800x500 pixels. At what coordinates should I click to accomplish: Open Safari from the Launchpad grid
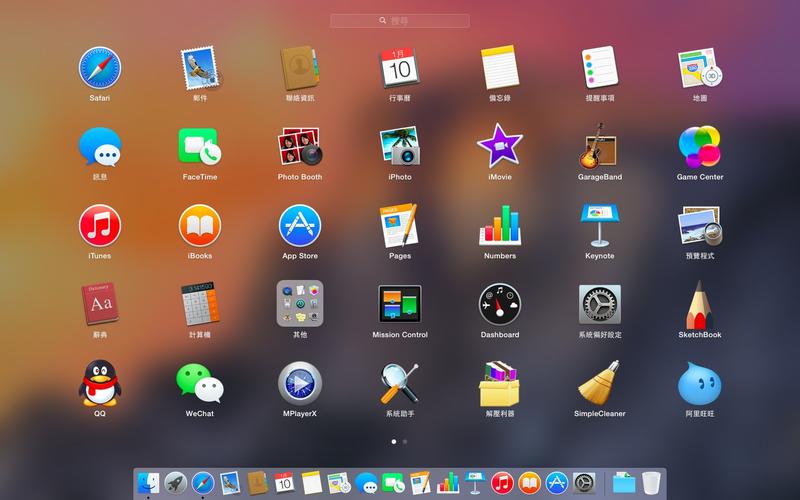point(99,68)
